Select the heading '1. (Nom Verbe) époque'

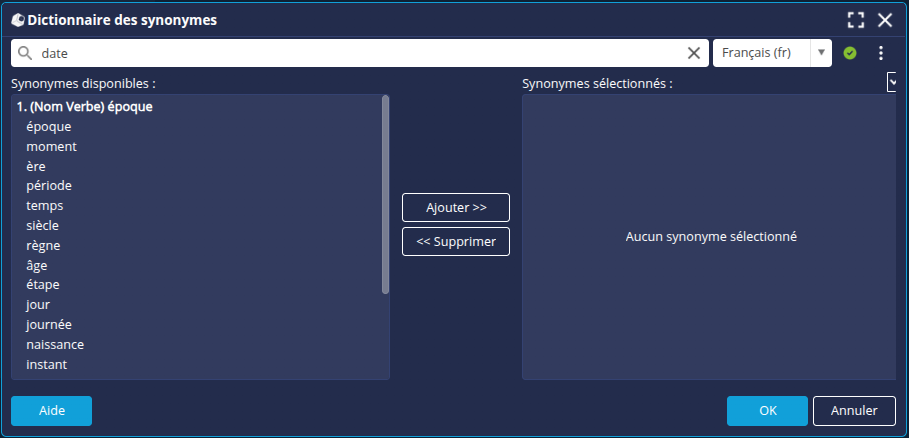click(x=85, y=106)
